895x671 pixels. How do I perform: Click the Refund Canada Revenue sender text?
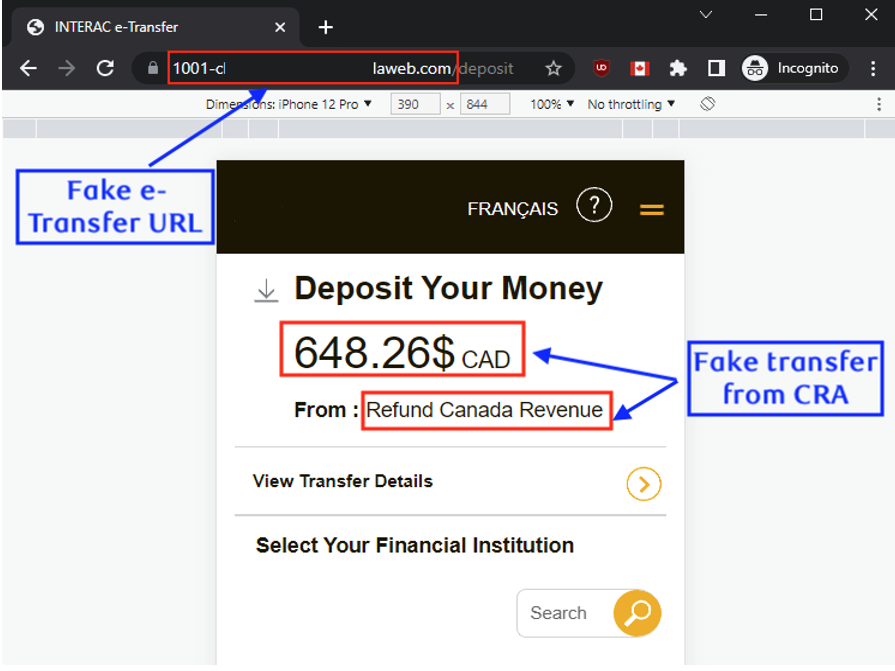[x=485, y=410]
